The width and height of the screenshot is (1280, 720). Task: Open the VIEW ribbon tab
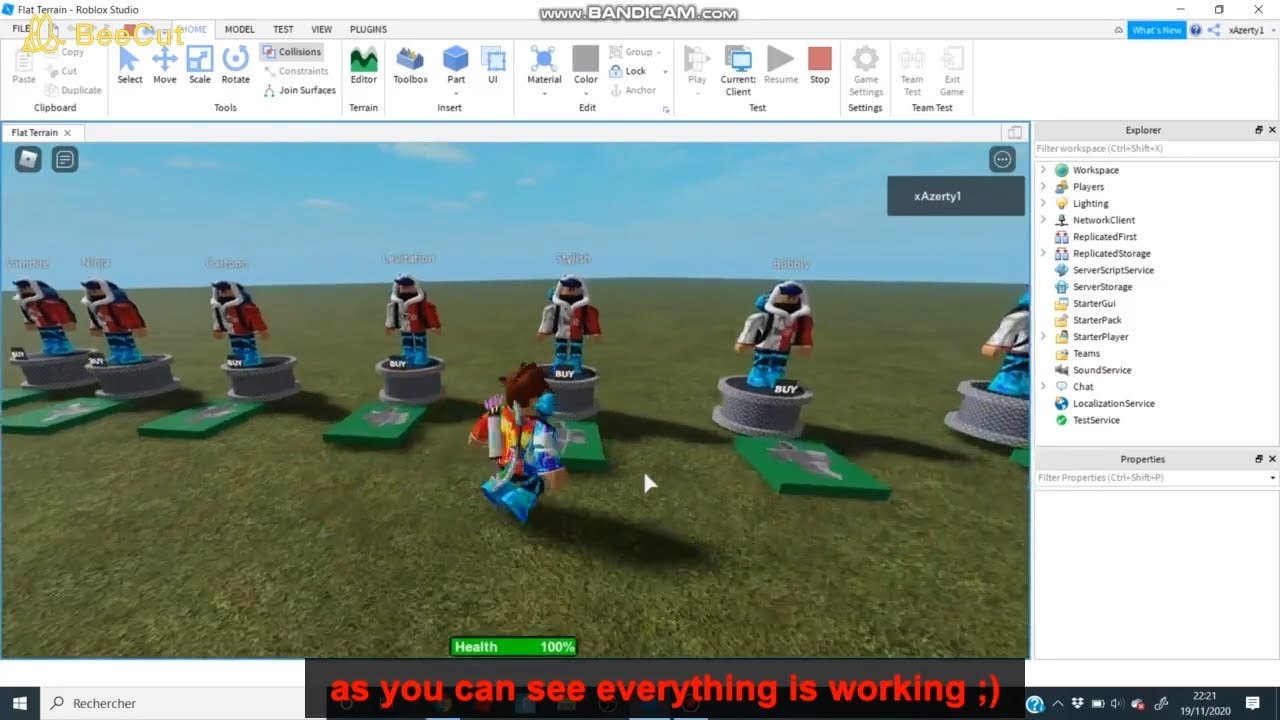click(321, 30)
